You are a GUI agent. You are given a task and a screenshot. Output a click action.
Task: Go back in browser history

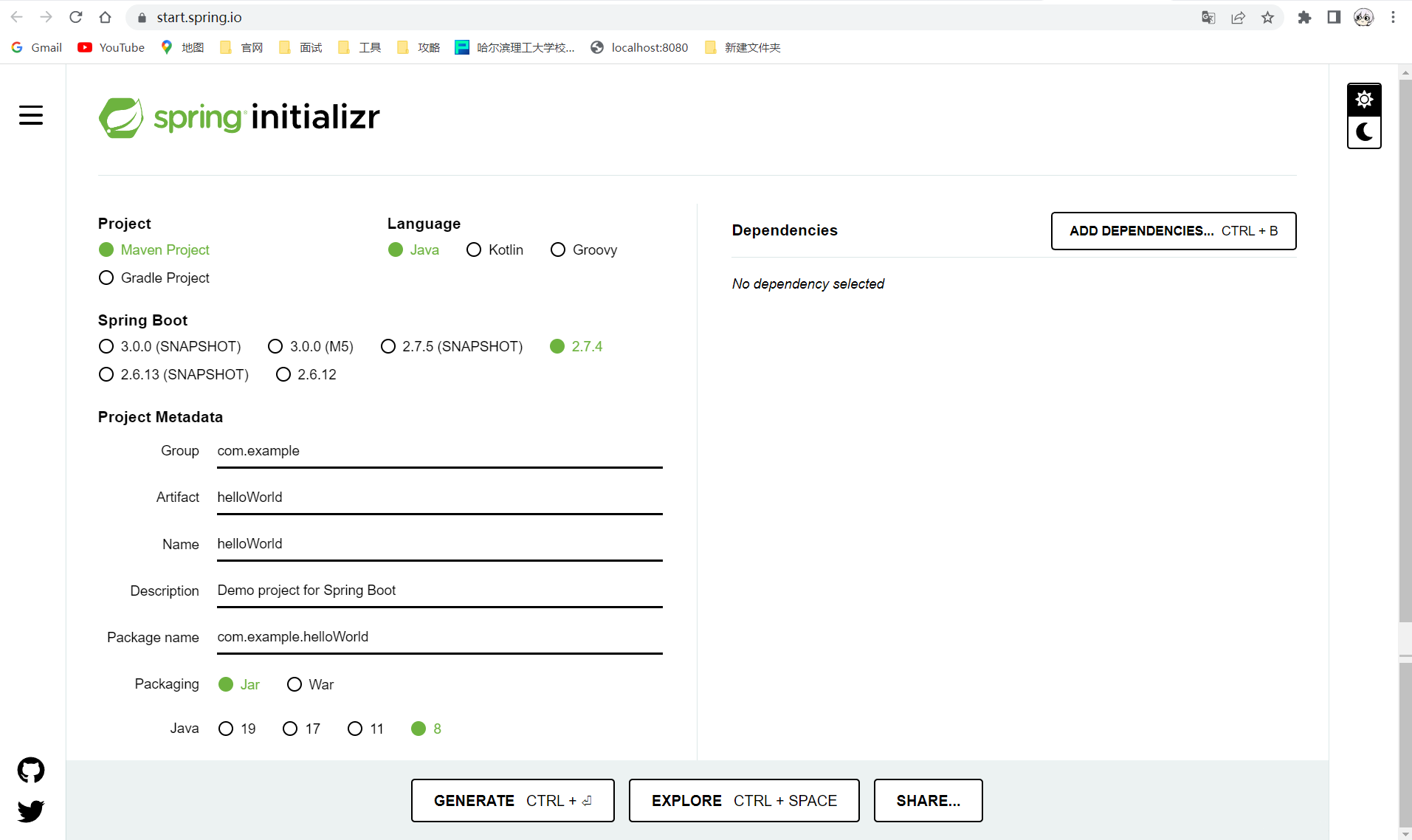coord(16,17)
